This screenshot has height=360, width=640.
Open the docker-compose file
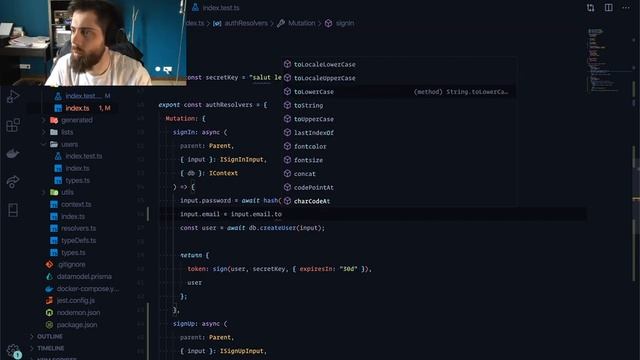click(x=87, y=289)
